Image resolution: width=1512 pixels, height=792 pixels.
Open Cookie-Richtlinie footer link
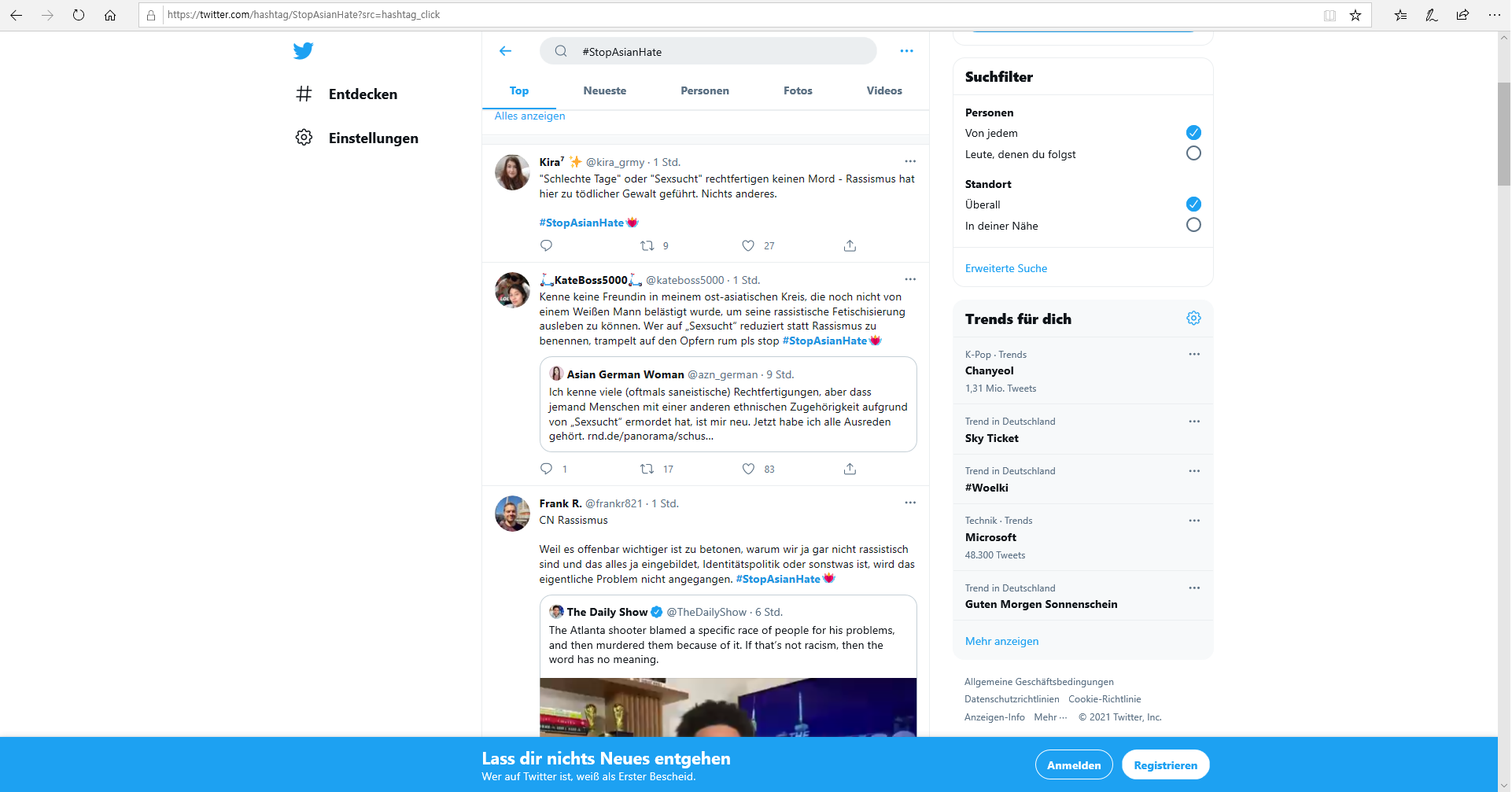point(1104,699)
